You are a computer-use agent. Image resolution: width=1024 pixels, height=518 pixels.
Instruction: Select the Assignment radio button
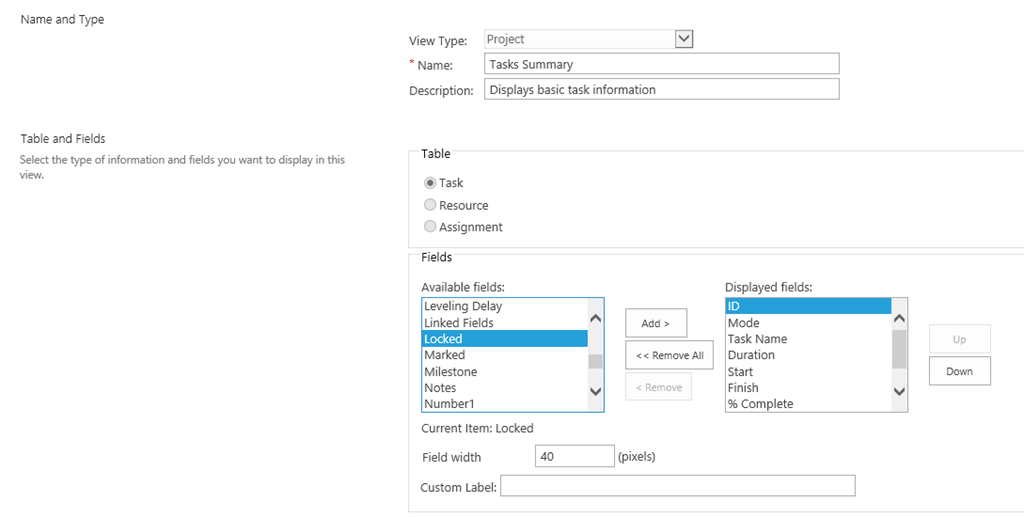tap(430, 227)
